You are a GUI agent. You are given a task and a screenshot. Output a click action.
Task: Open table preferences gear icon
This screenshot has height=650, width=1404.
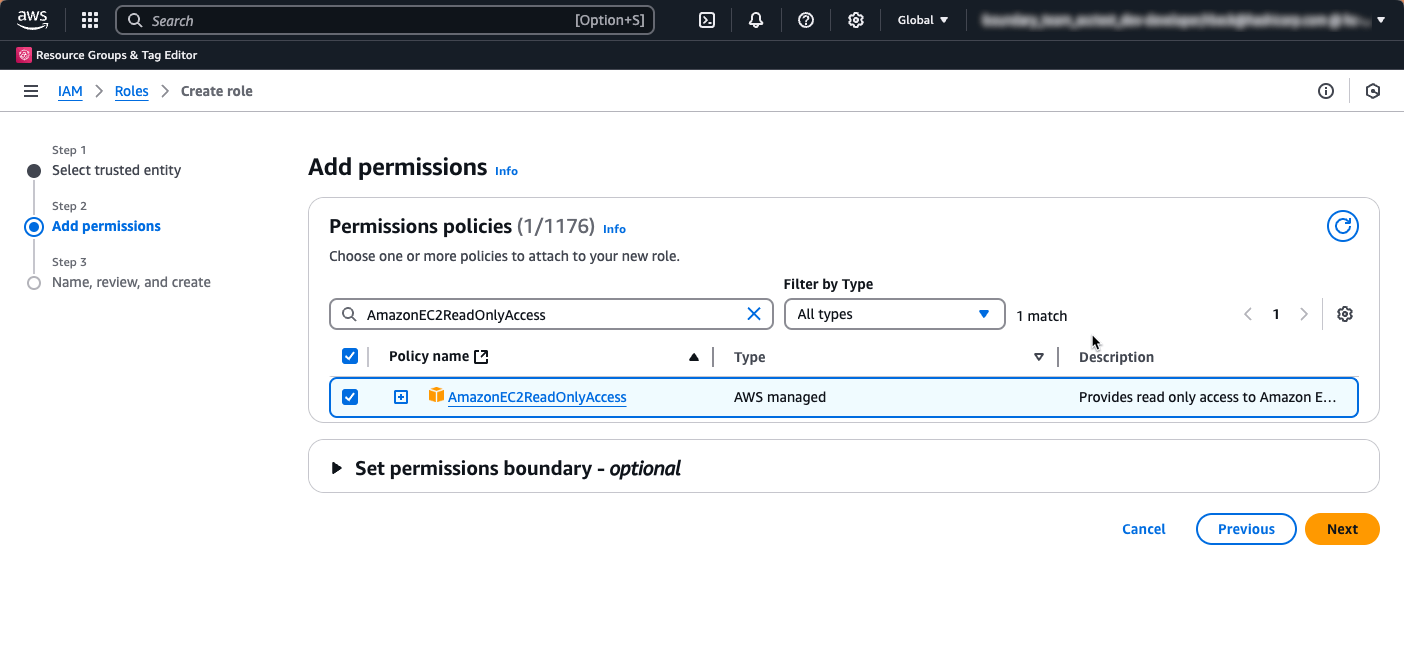coord(1345,314)
